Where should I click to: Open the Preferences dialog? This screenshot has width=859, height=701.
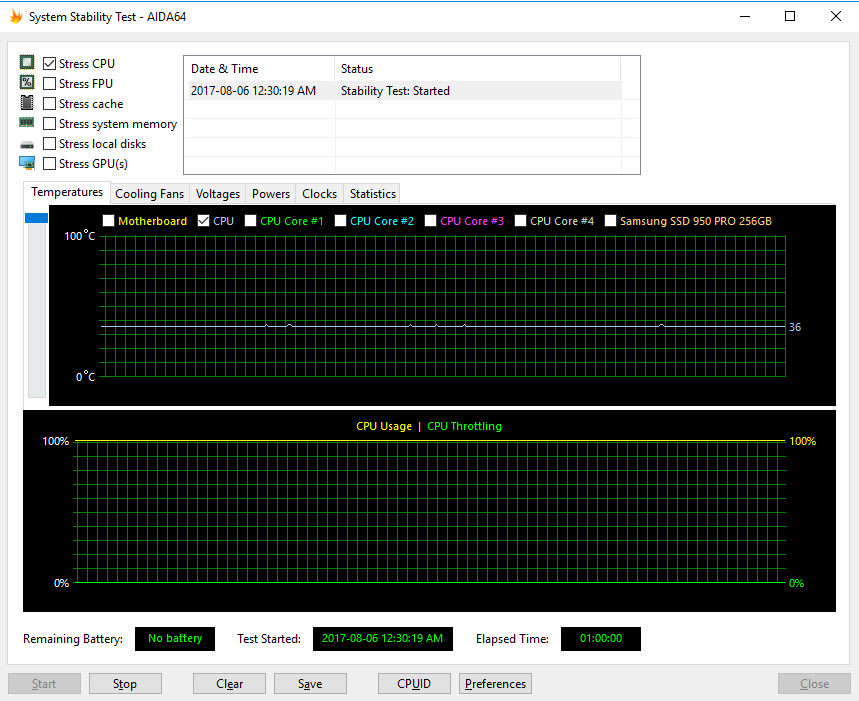[495, 684]
